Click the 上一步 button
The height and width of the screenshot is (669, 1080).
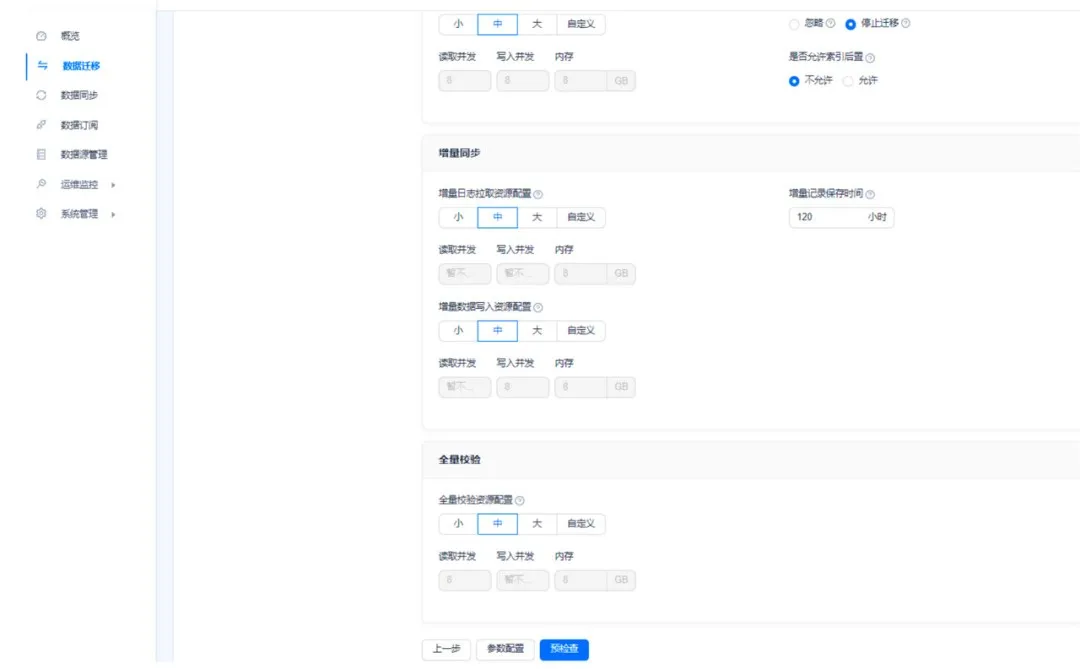coord(446,649)
